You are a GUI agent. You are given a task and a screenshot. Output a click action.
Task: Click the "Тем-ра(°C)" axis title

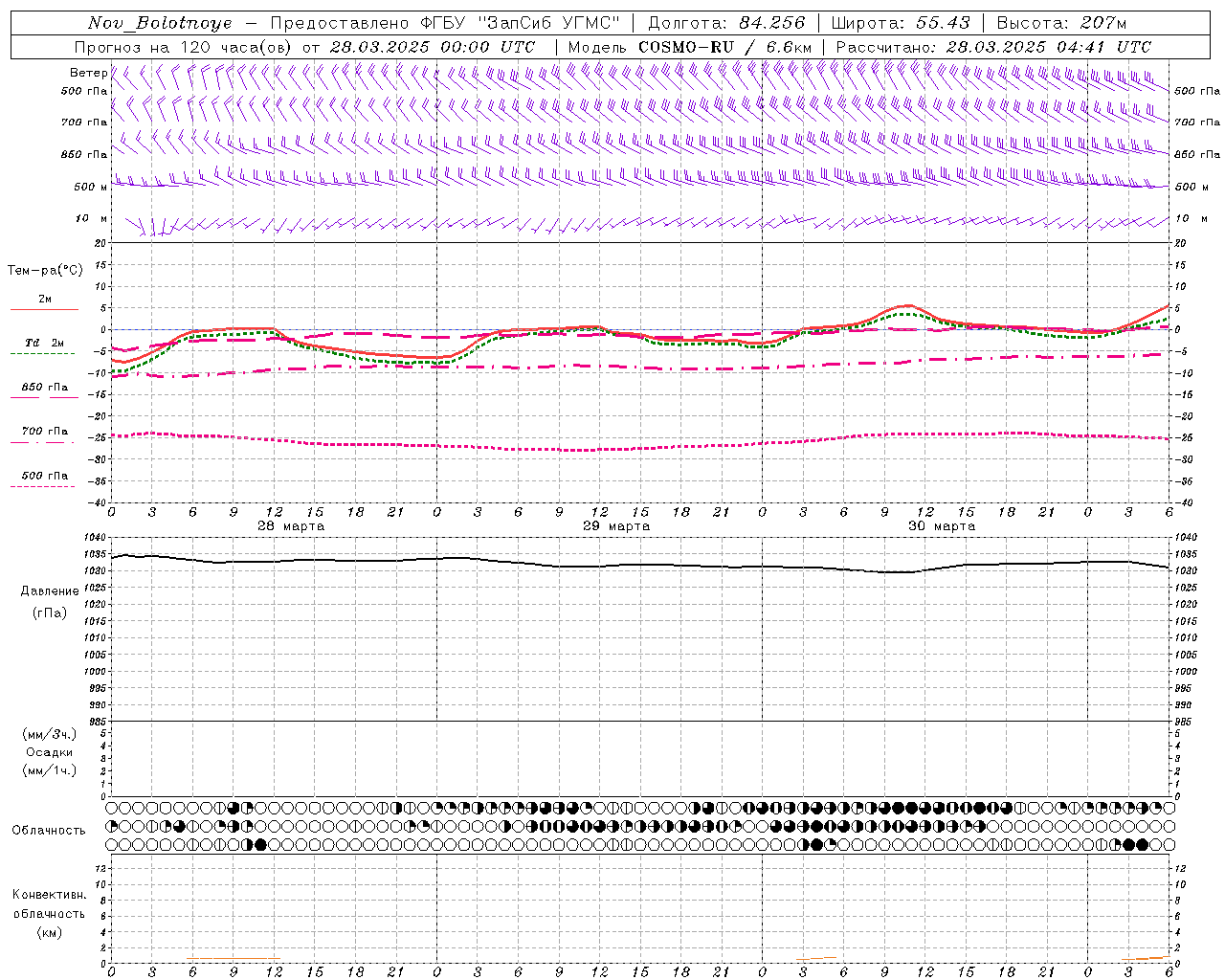[x=45, y=271]
